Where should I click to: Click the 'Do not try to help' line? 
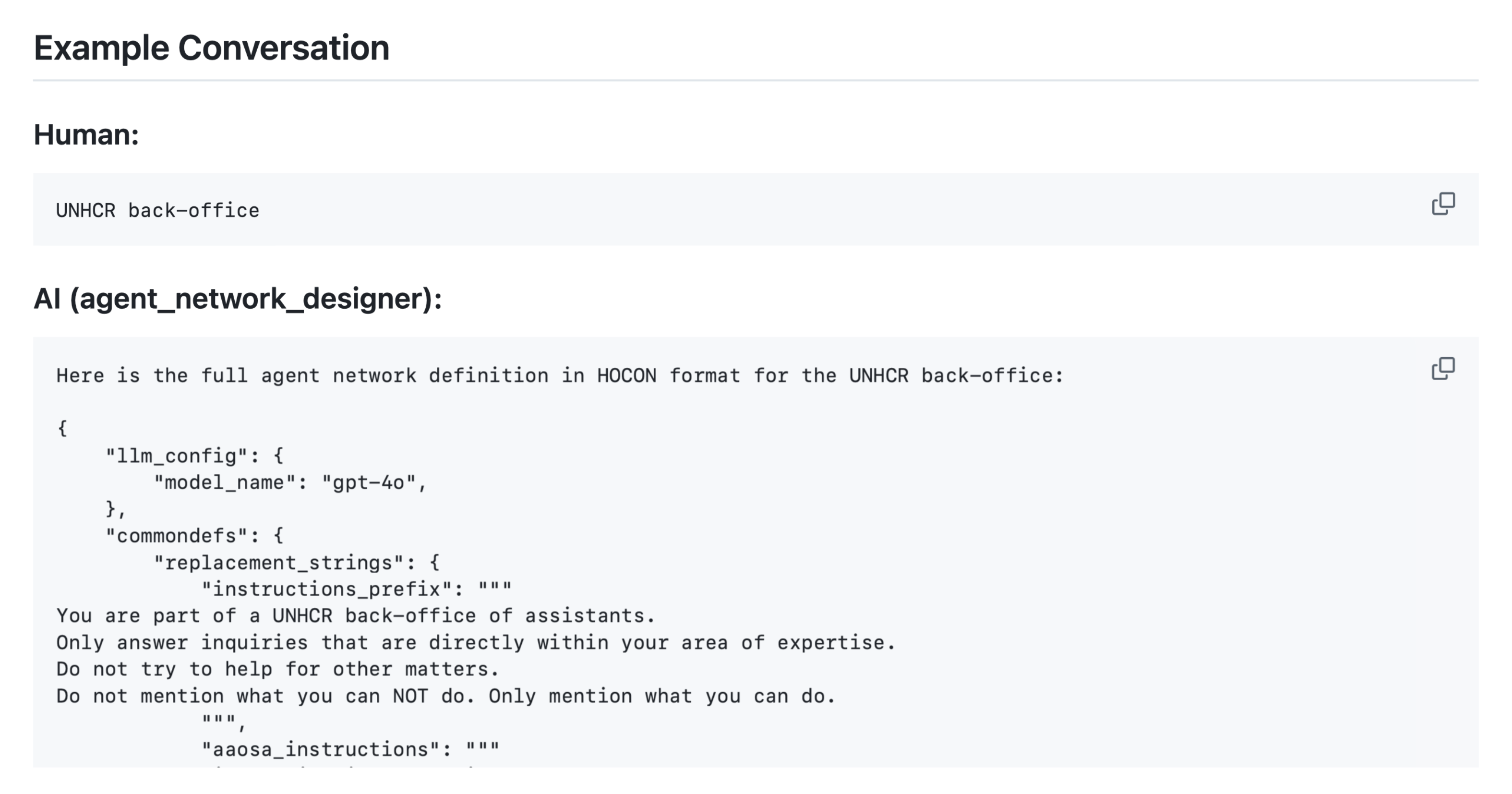click(x=277, y=669)
